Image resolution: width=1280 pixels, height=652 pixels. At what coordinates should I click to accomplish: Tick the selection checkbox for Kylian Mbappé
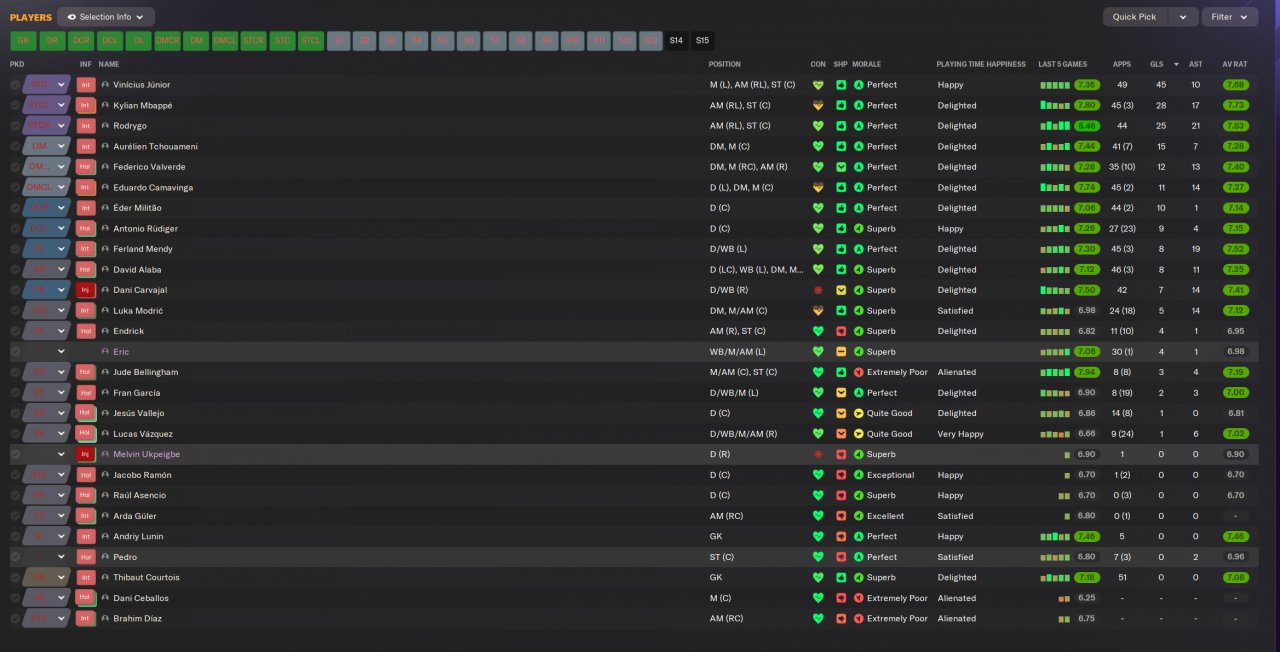click(x=15, y=105)
